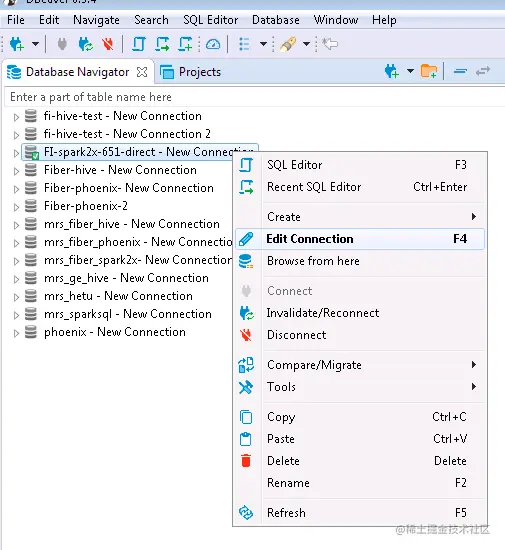Expand Fiber-hive - New Connection node
The image size is (505, 550).
click(x=16, y=171)
